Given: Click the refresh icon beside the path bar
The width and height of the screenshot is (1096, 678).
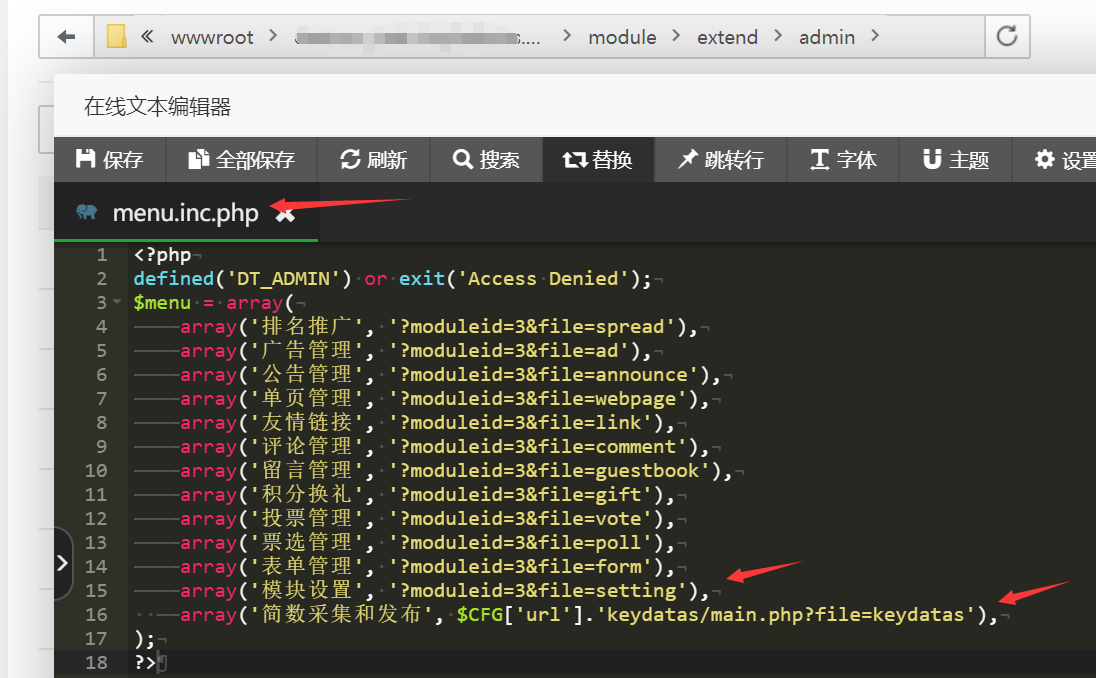Looking at the screenshot, I should tap(1007, 36).
